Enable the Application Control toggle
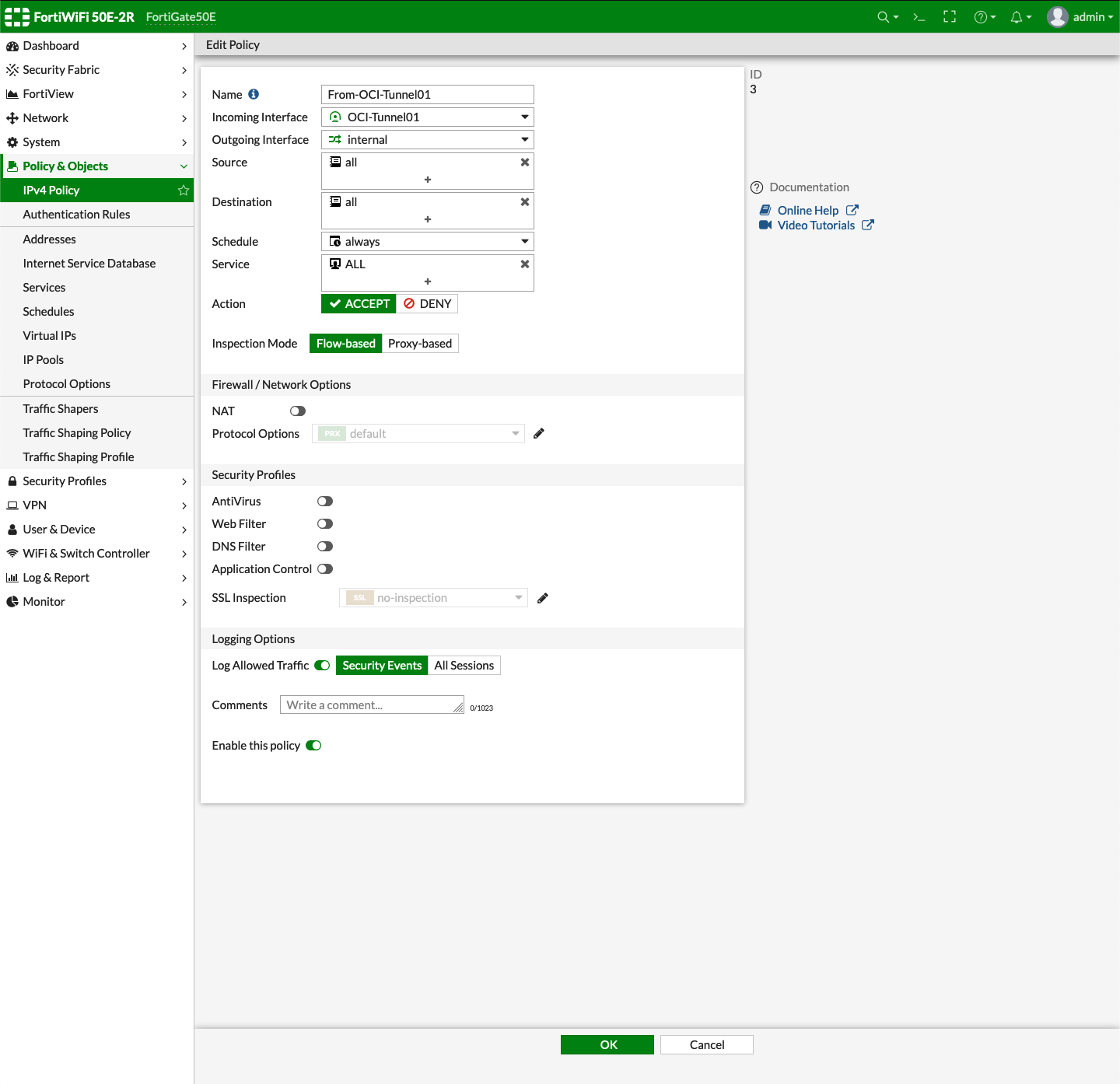The image size is (1120, 1084). [x=325, y=569]
